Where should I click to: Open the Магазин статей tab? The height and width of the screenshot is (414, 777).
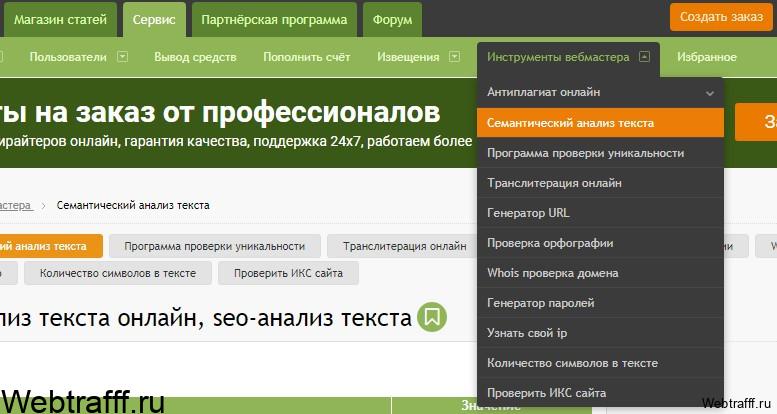60,20
